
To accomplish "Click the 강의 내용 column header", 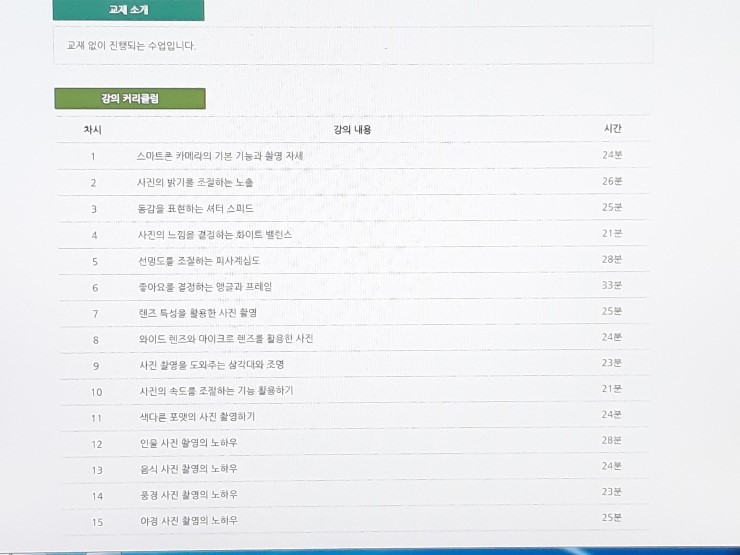I will (352, 129).
